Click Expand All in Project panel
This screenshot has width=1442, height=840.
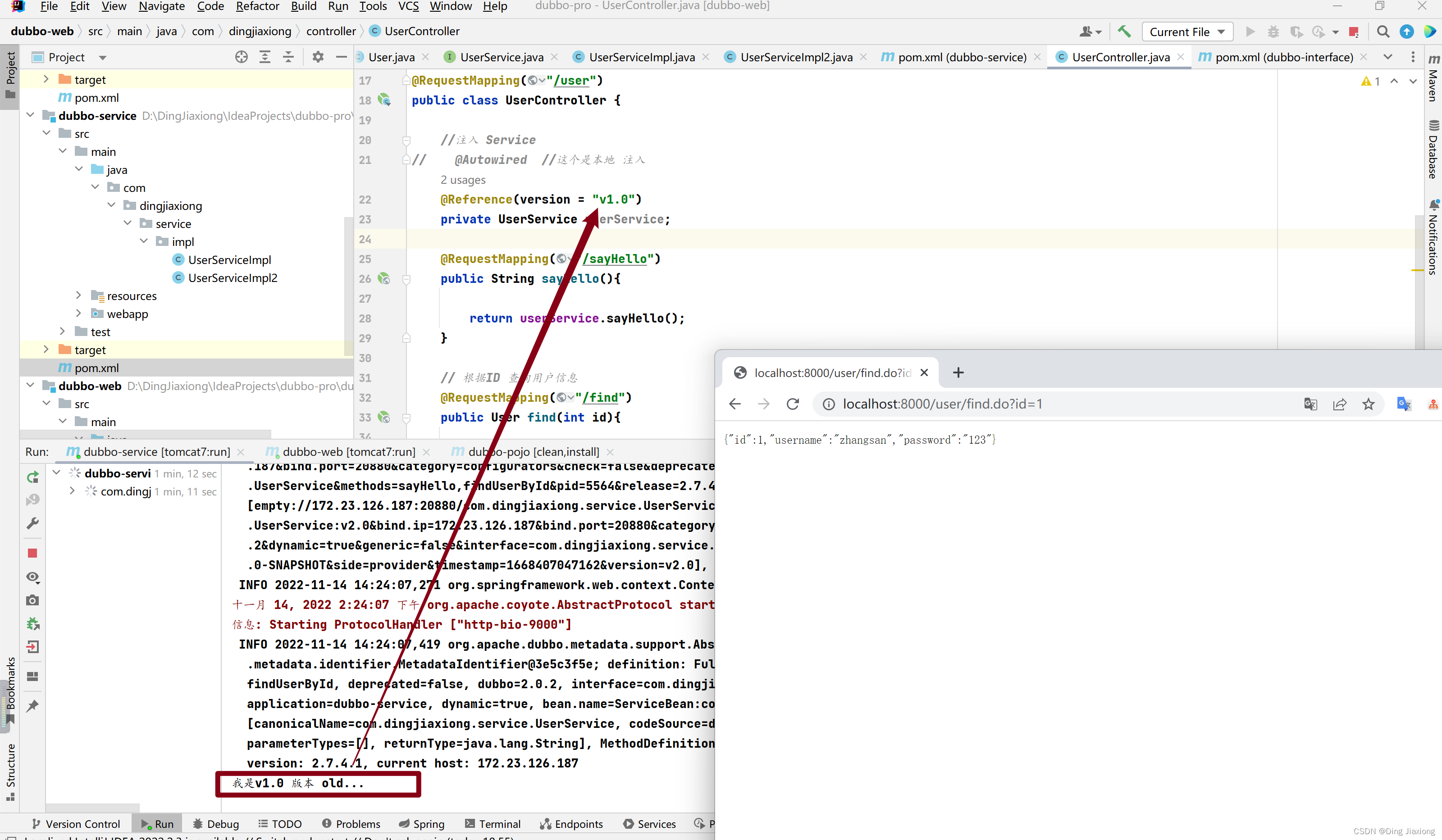click(x=265, y=57)
